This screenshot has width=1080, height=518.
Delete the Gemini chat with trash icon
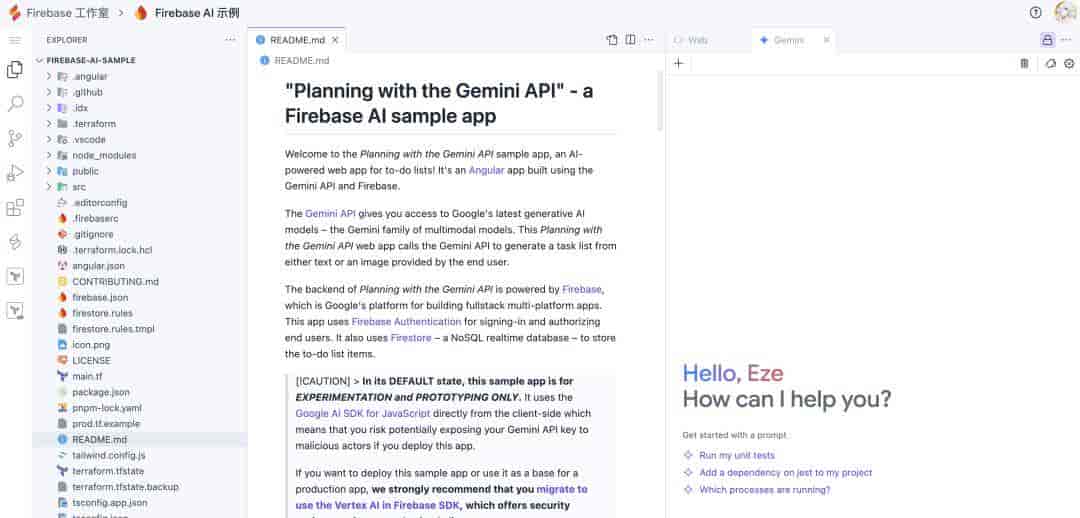point(1024,63)
